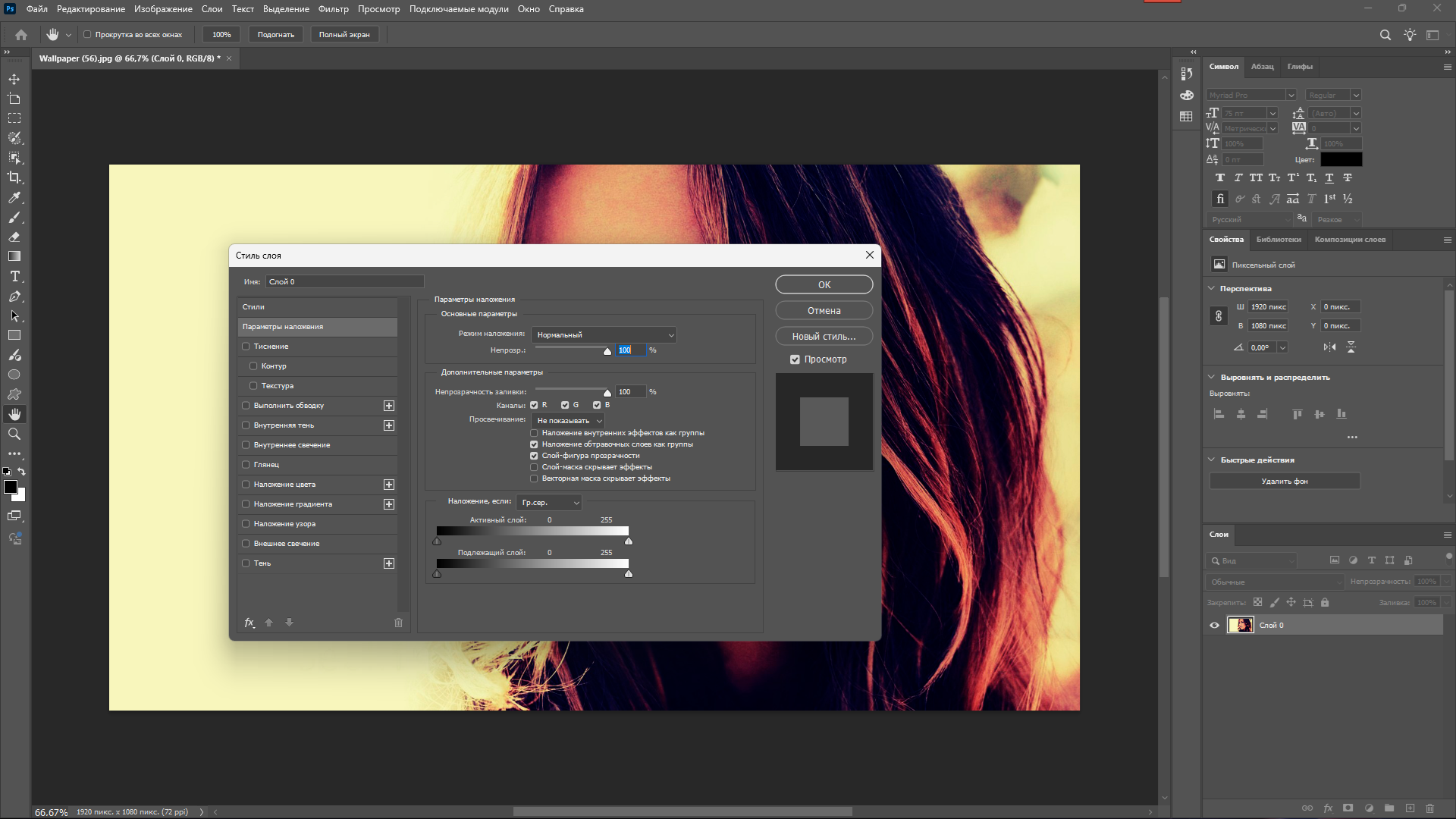Click the fx icon in Layer Style dialog

249,623
